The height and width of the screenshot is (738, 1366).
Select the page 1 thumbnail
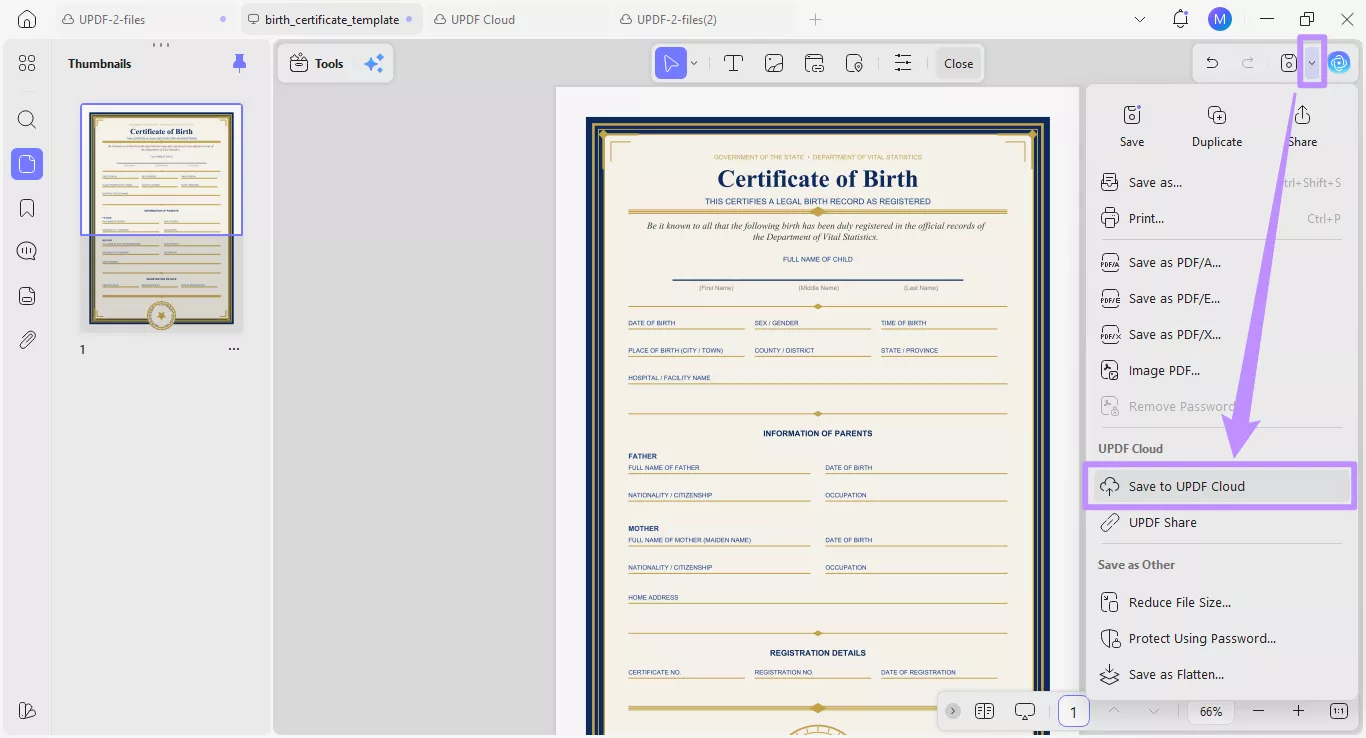[161, 216]
